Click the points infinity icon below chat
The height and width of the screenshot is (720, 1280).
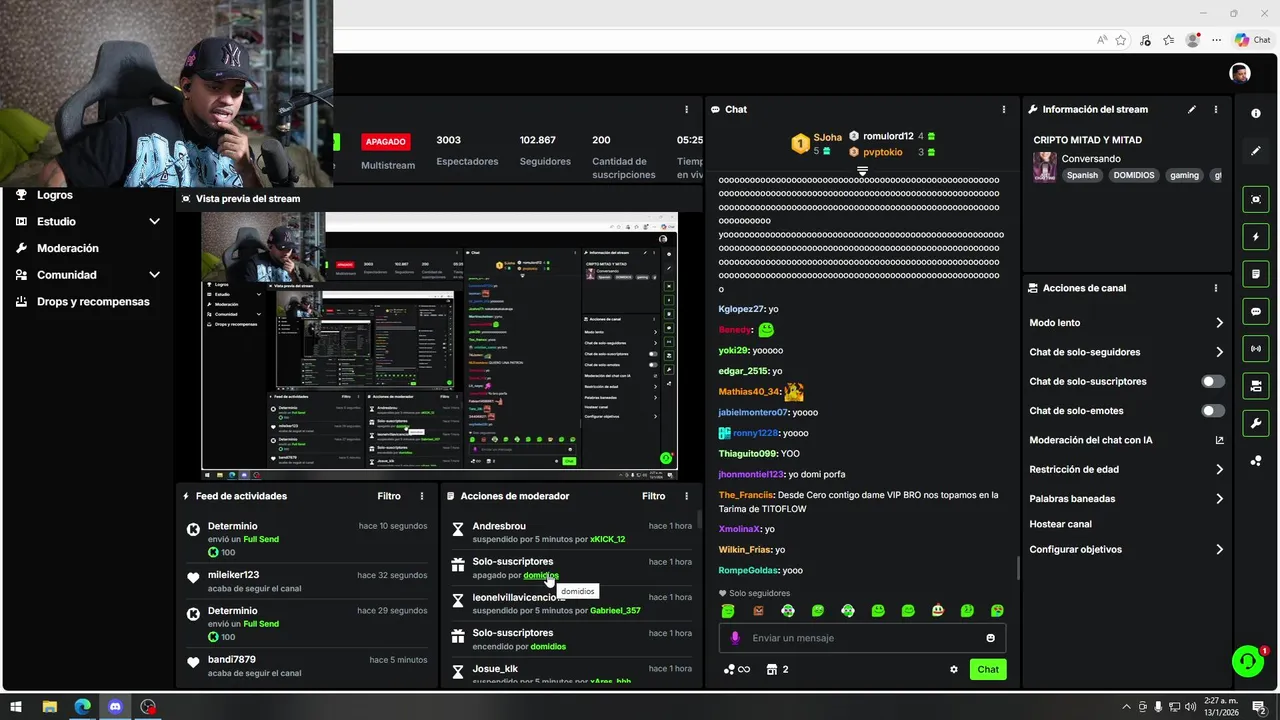737,669
